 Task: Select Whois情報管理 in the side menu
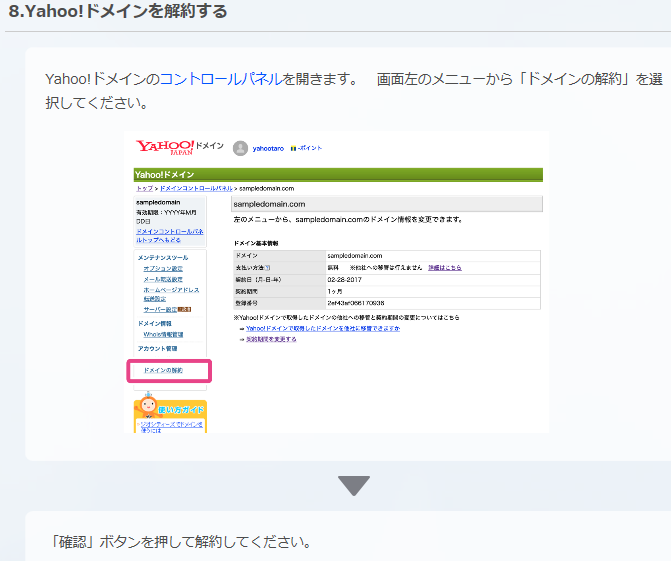tap(163, 335)
